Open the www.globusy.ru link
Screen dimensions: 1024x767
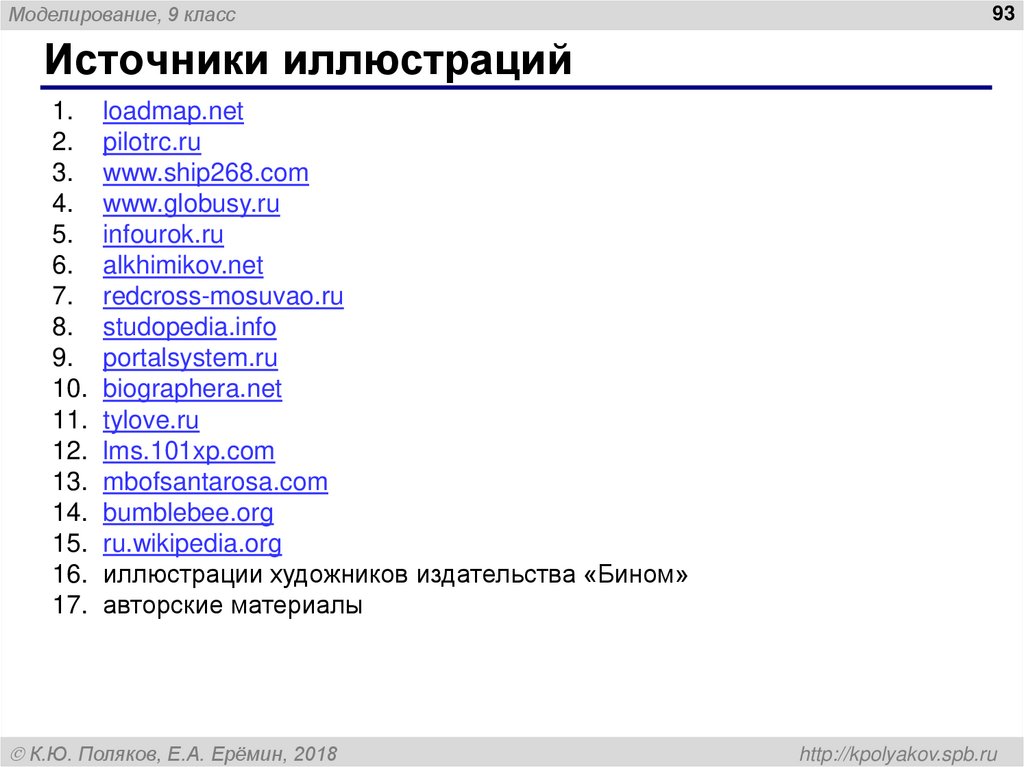point(191,204)
